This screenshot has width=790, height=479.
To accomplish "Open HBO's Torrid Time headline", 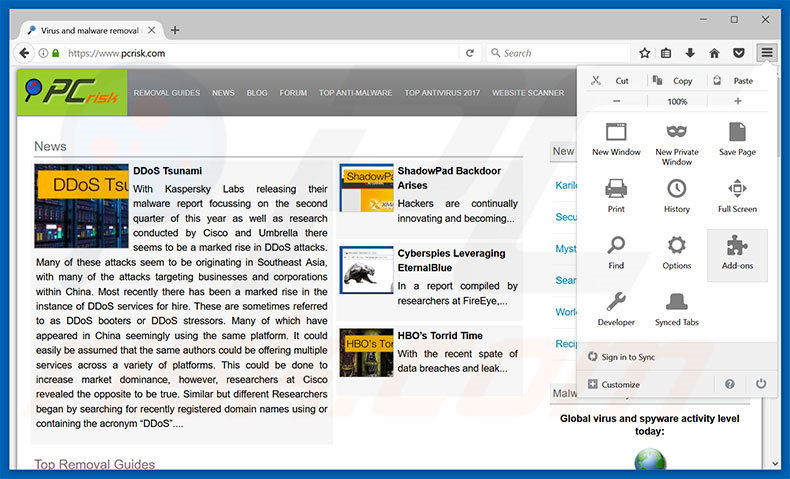I will point(440,335).
